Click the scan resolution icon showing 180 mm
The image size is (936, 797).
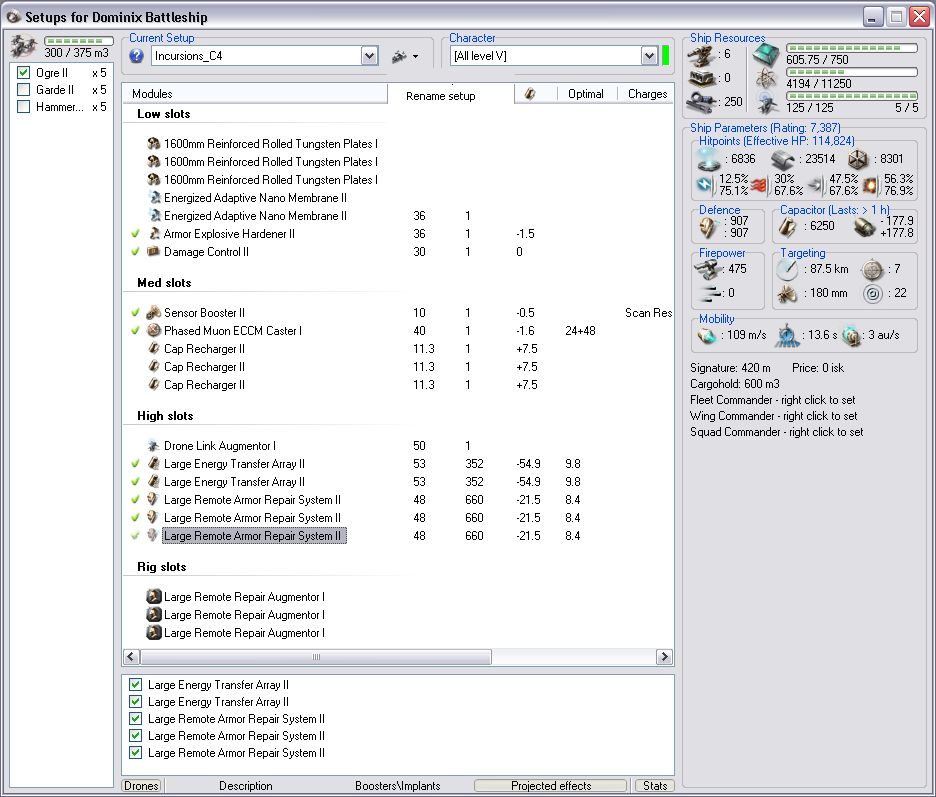(787, 294)
